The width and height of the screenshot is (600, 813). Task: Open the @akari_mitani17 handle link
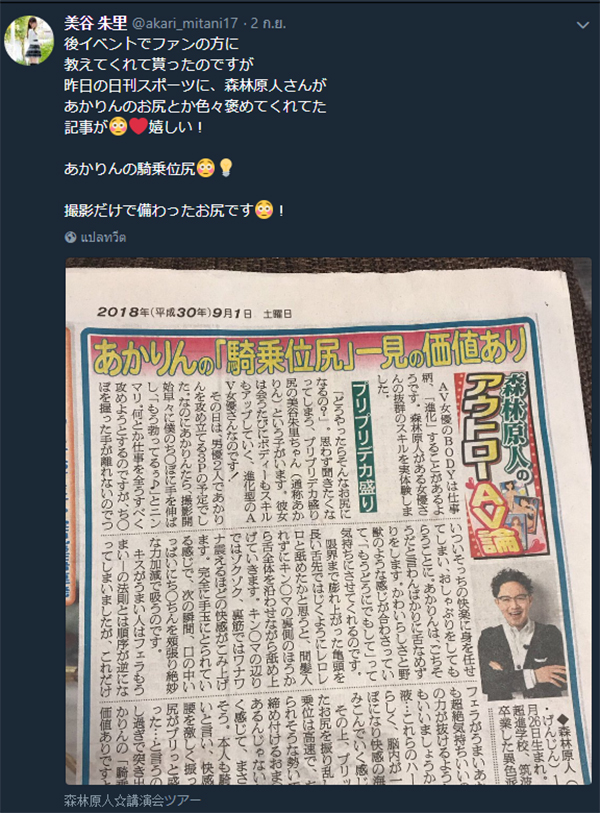[185, 23]
